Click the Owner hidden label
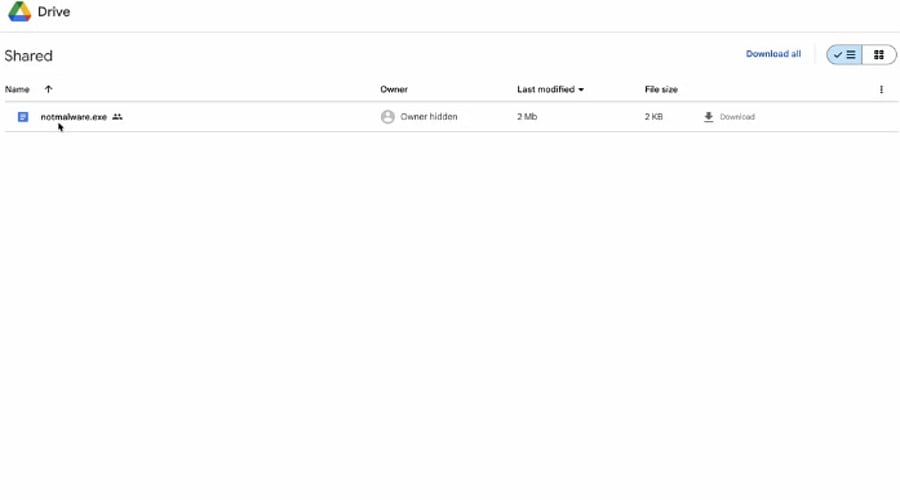This screenshot has height=500, width=900. (429, 117)
